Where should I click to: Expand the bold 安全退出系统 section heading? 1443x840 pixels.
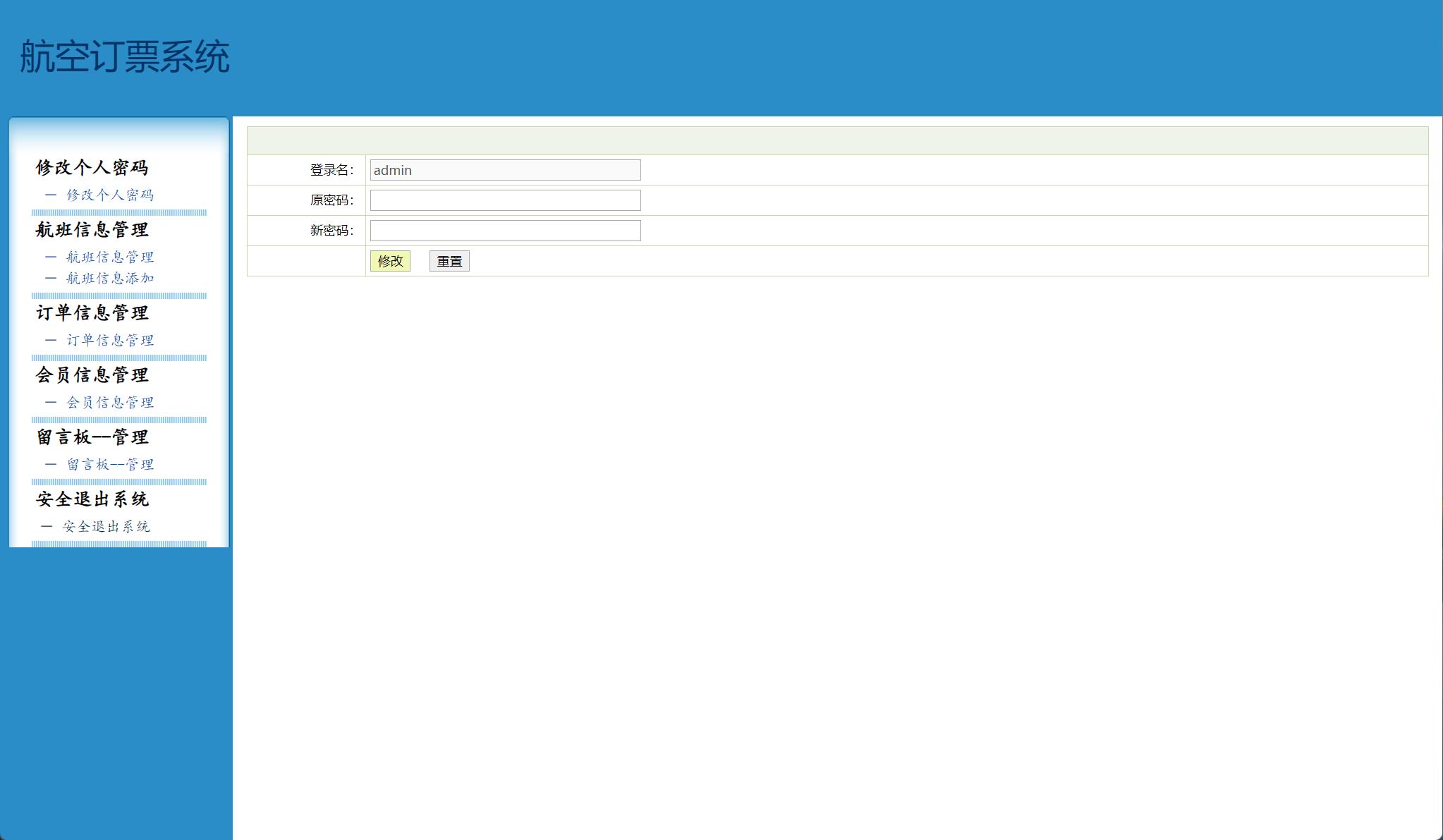pyautogui.click(x=92, y=499)
